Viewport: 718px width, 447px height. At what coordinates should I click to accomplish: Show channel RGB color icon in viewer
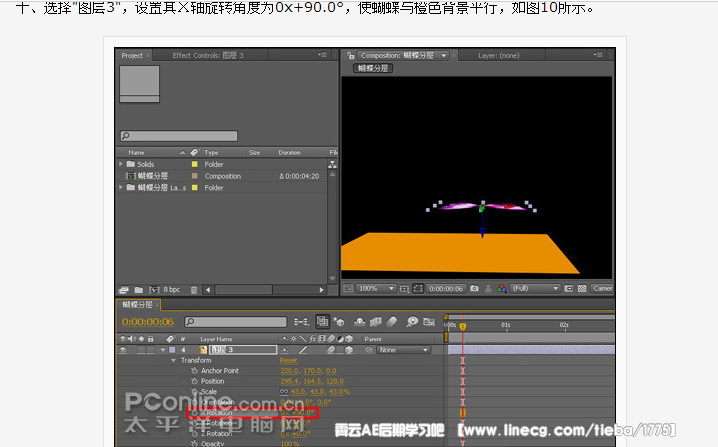pos(501,289)
